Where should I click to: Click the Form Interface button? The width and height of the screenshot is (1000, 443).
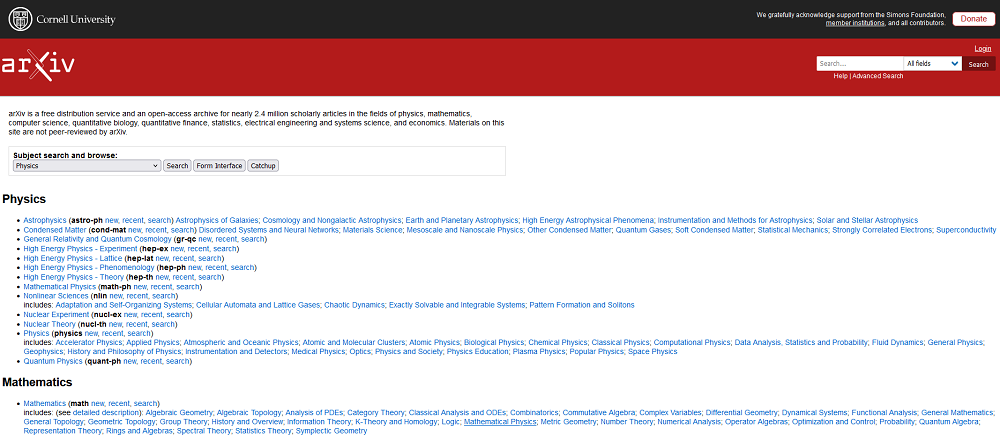tap(219, 166)
